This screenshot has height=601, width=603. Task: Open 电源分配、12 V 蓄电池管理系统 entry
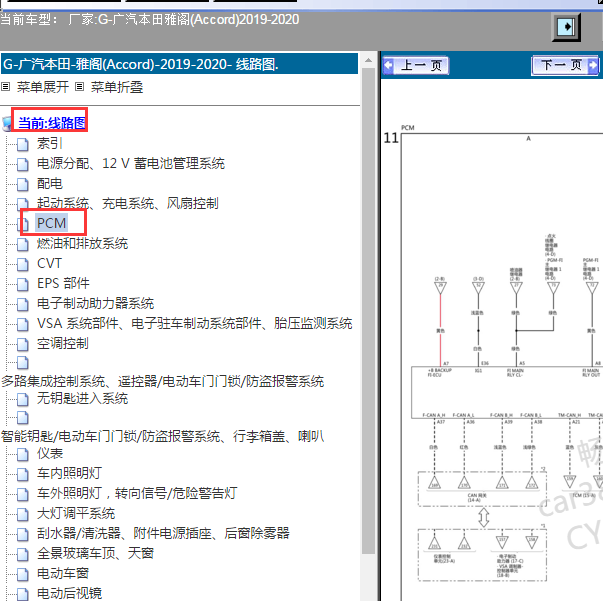click(x=131, y=163)
